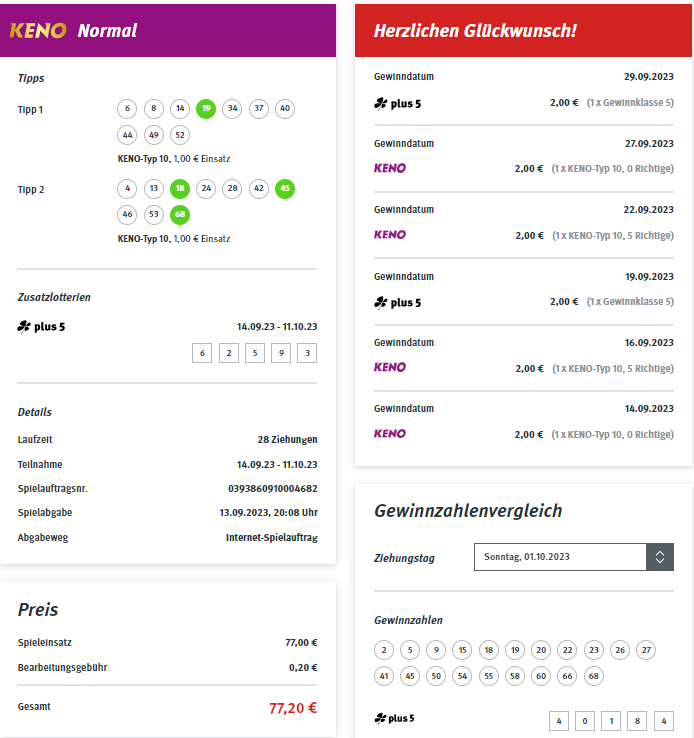Click the Gewinnzahlenvergleich heading
Screen dimensions: 694x738
coord(468,511)
